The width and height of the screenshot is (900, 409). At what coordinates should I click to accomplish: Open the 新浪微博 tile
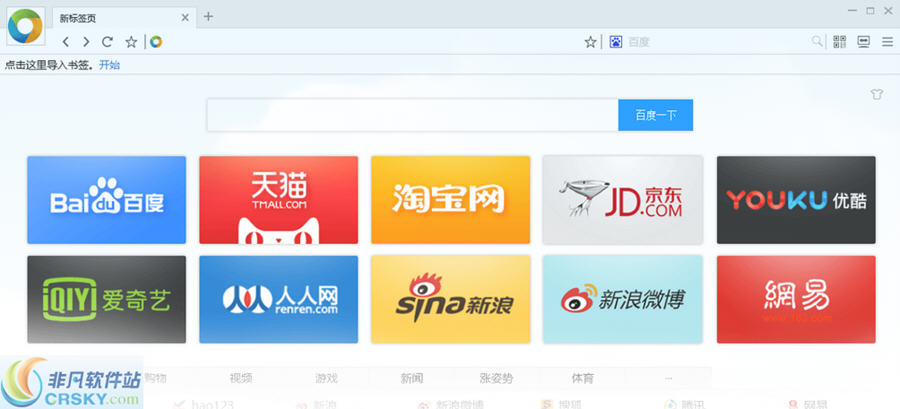(x=623, y=299)
